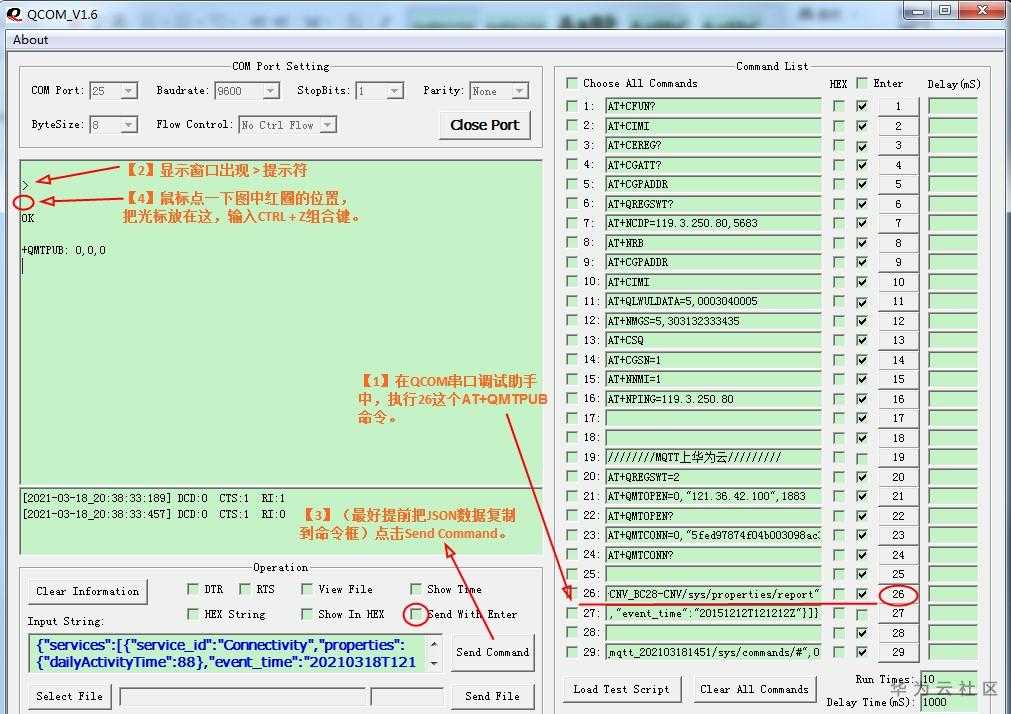Enable the Show Time checkbox
Viewport: 1011px width, 714px height.
(416, 589)
